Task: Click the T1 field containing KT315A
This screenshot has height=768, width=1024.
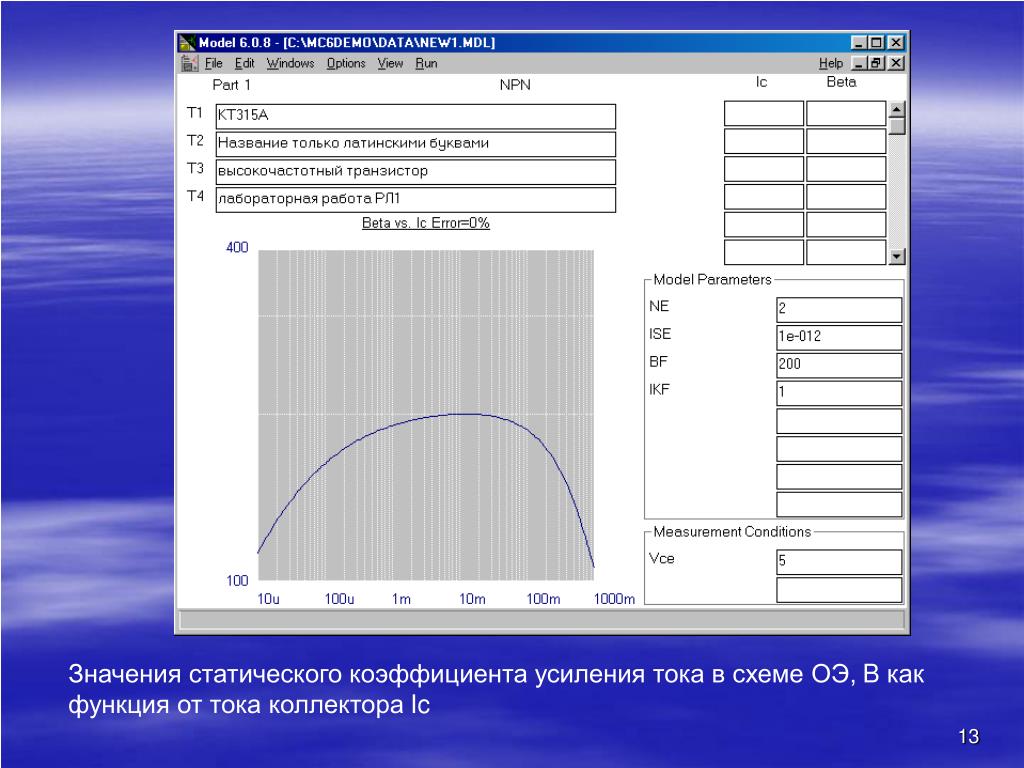Action: pyautogui.click(x=415, y=116)
